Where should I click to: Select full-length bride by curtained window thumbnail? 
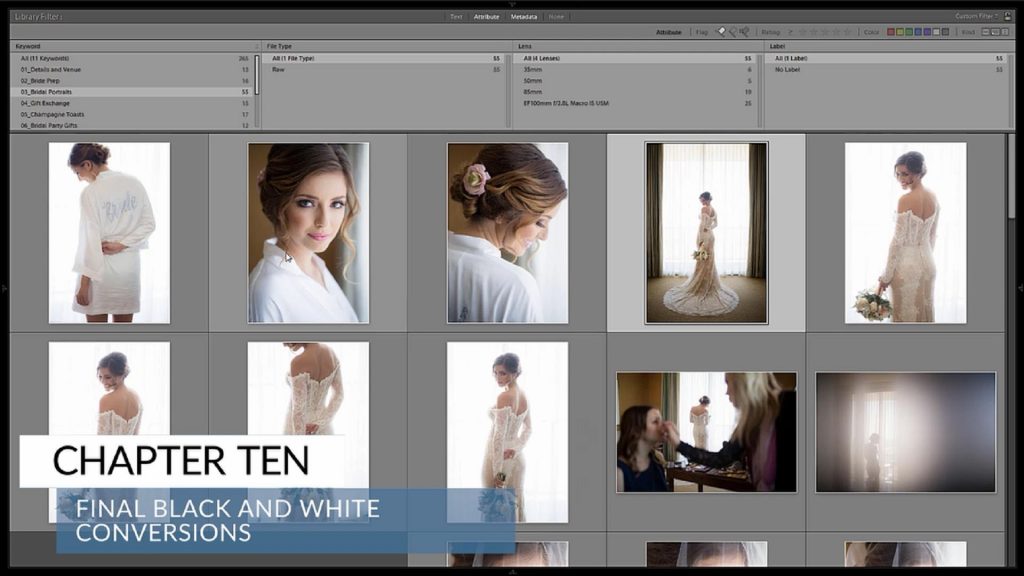[x=706, y=233]
